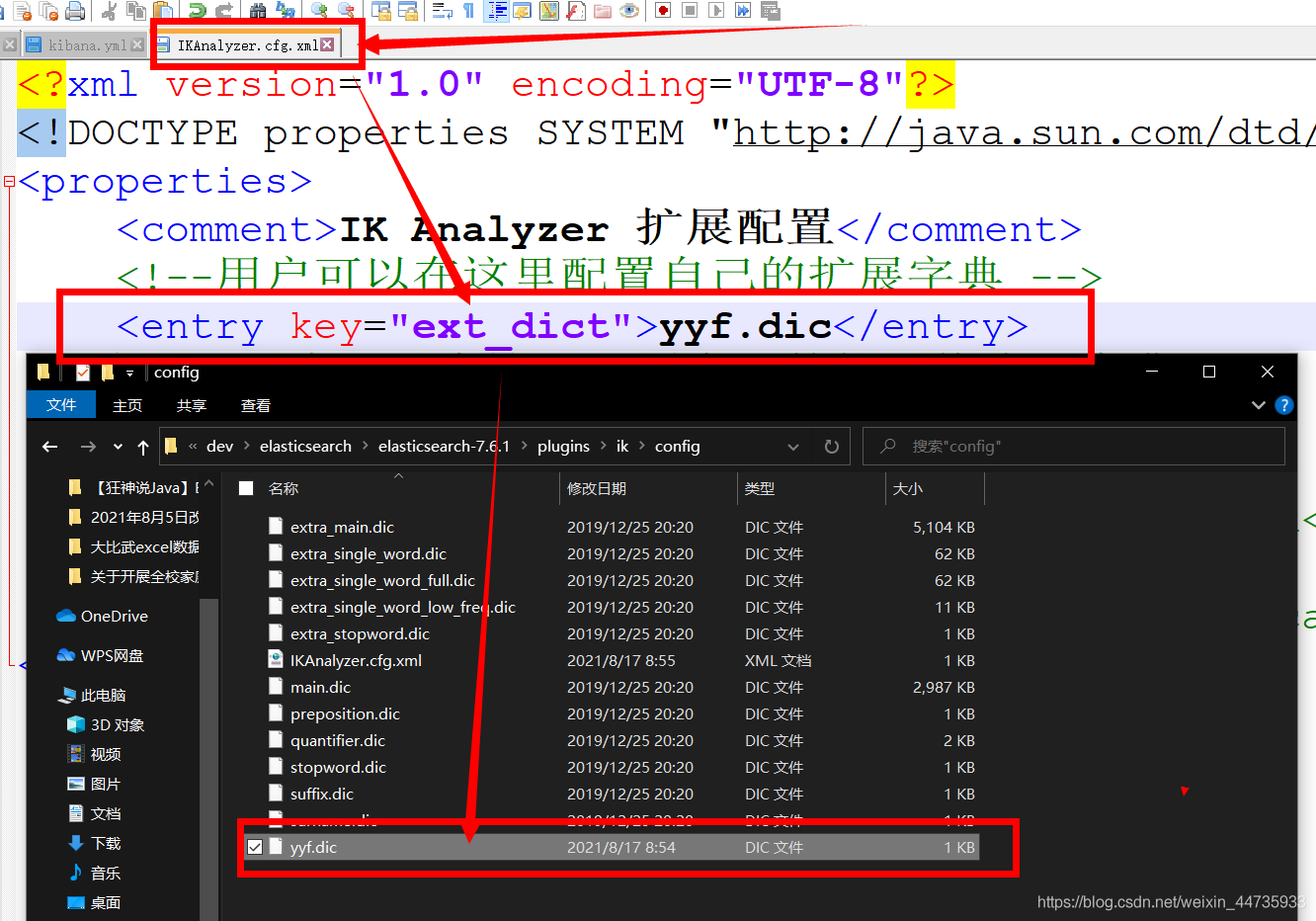The width and height of the screenshot is (1316, 921).
Task: Click the Stop Recording macro icon
Action: coord(690,12)
